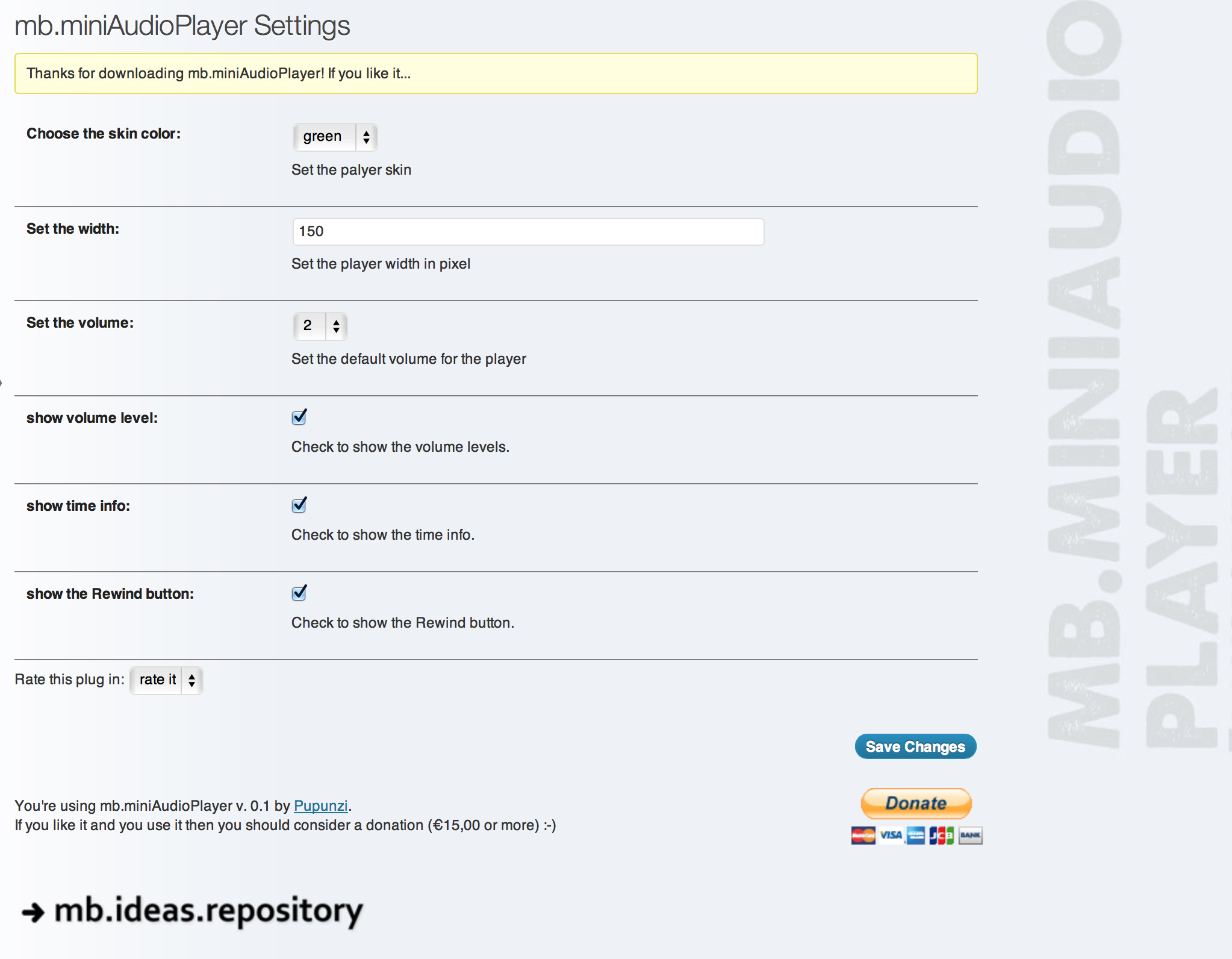Toggle the show time info checkbox
Screen dimensions: 1232x959
[299, 505]
